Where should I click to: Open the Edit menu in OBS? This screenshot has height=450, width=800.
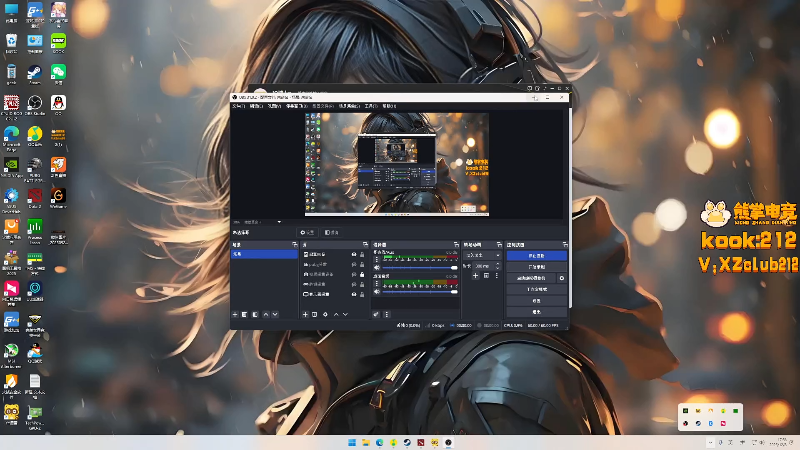(x=256, y=106)
